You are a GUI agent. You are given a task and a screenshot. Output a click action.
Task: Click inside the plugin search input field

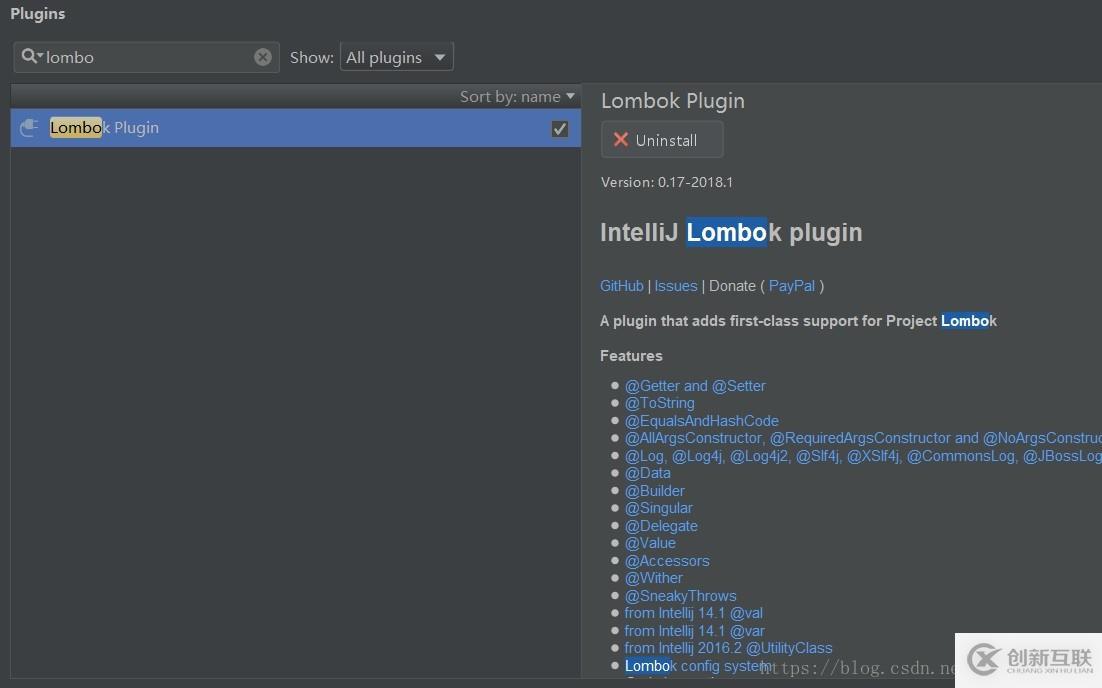coord(150,57)
